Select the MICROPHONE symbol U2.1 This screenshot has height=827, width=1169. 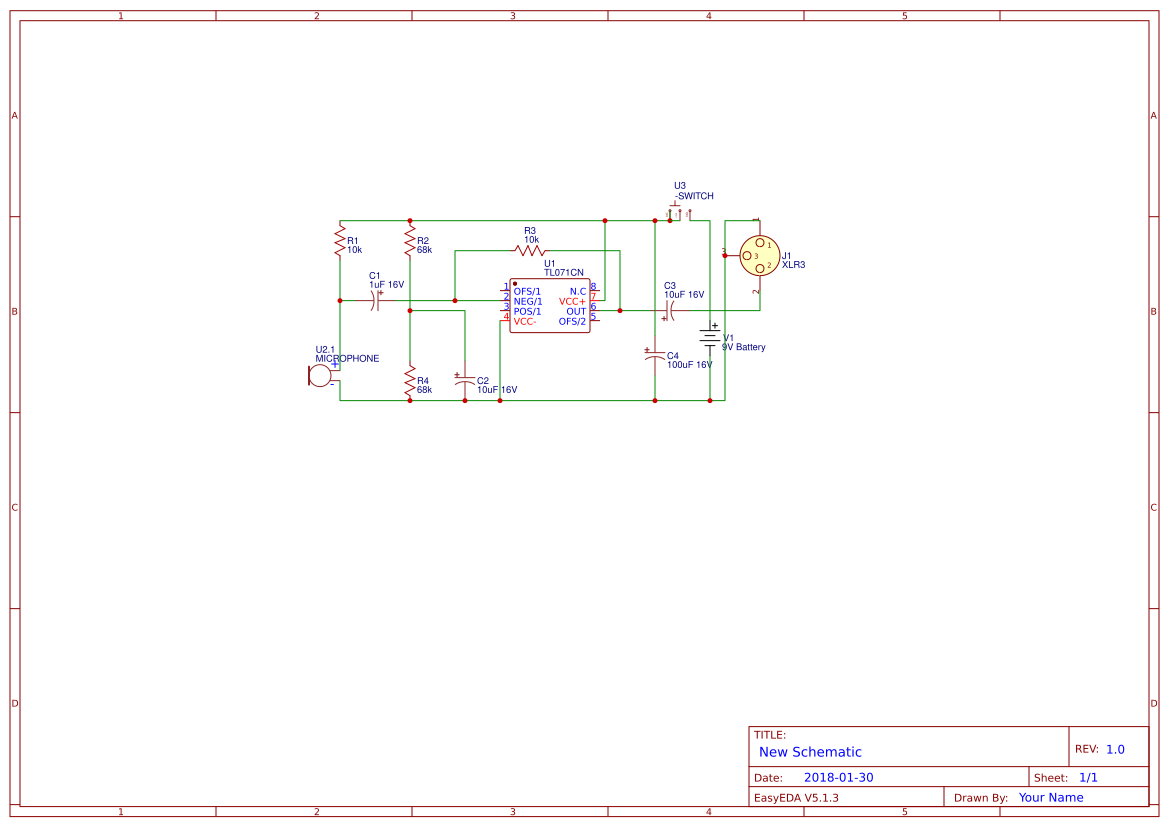click(318, 374)
